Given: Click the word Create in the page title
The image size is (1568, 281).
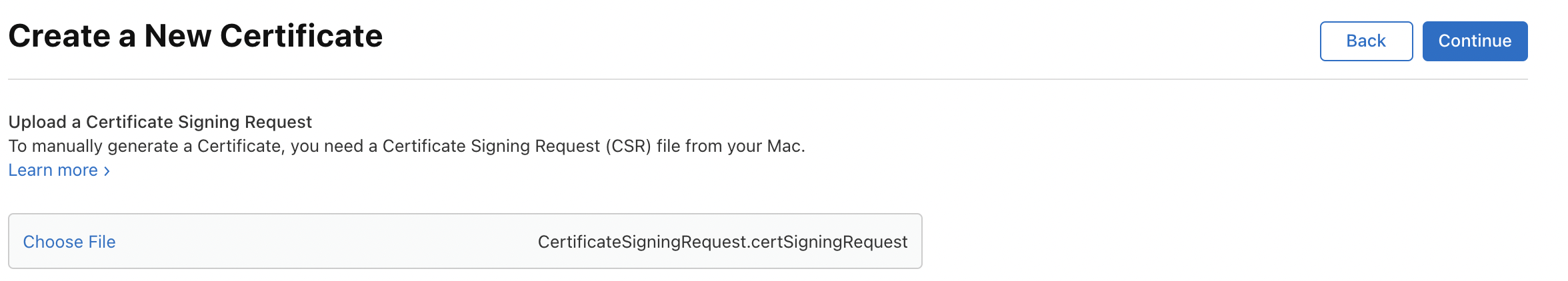Looking at the screenshot, I should (x=59, y=36).
